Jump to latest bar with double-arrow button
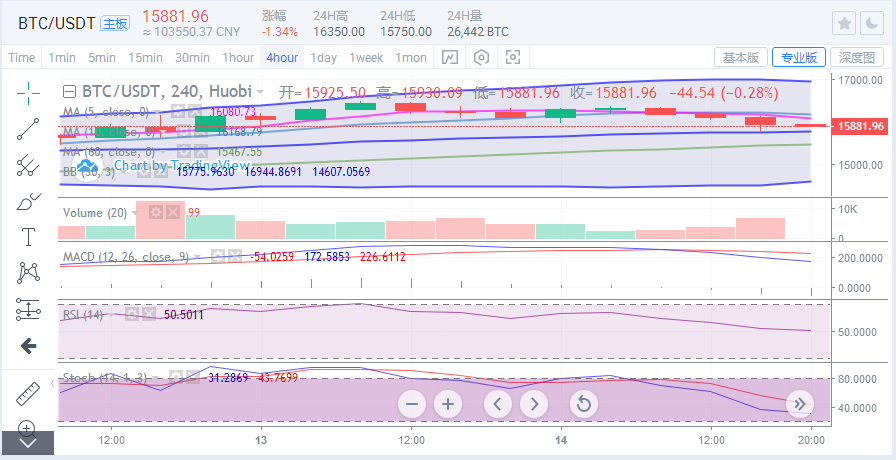The image size is (896, 460). [799, 404]
